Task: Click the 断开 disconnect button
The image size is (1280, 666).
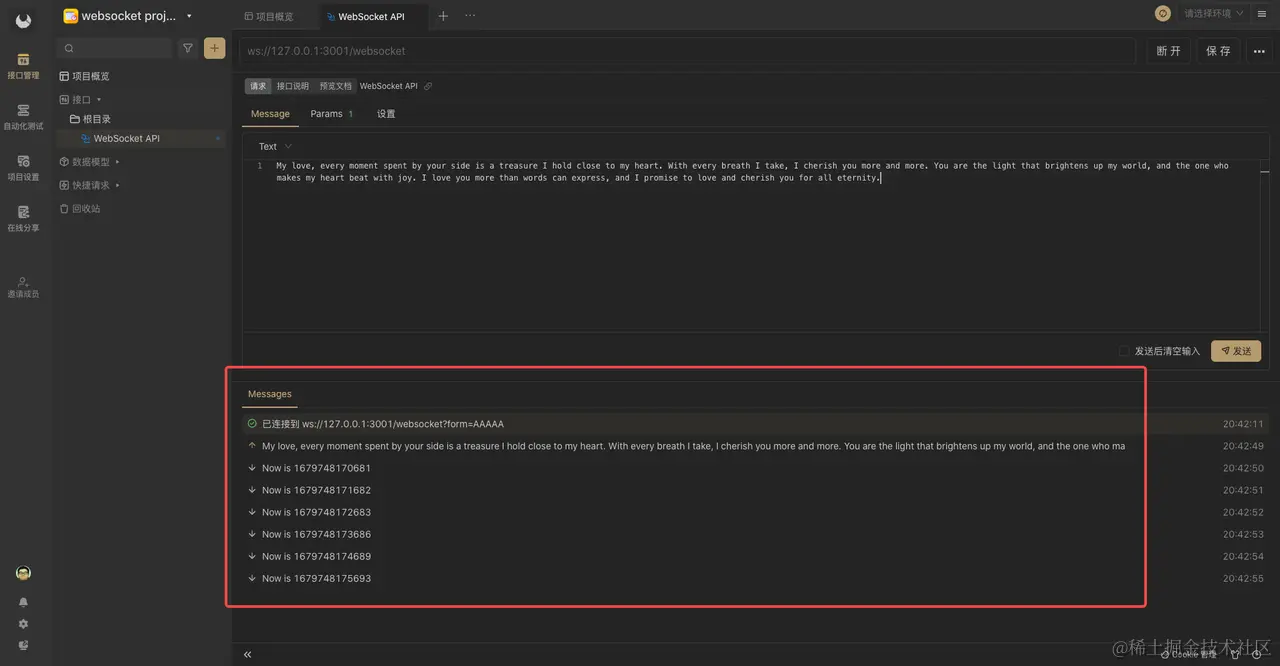Action: click(x=1167, y=50)
